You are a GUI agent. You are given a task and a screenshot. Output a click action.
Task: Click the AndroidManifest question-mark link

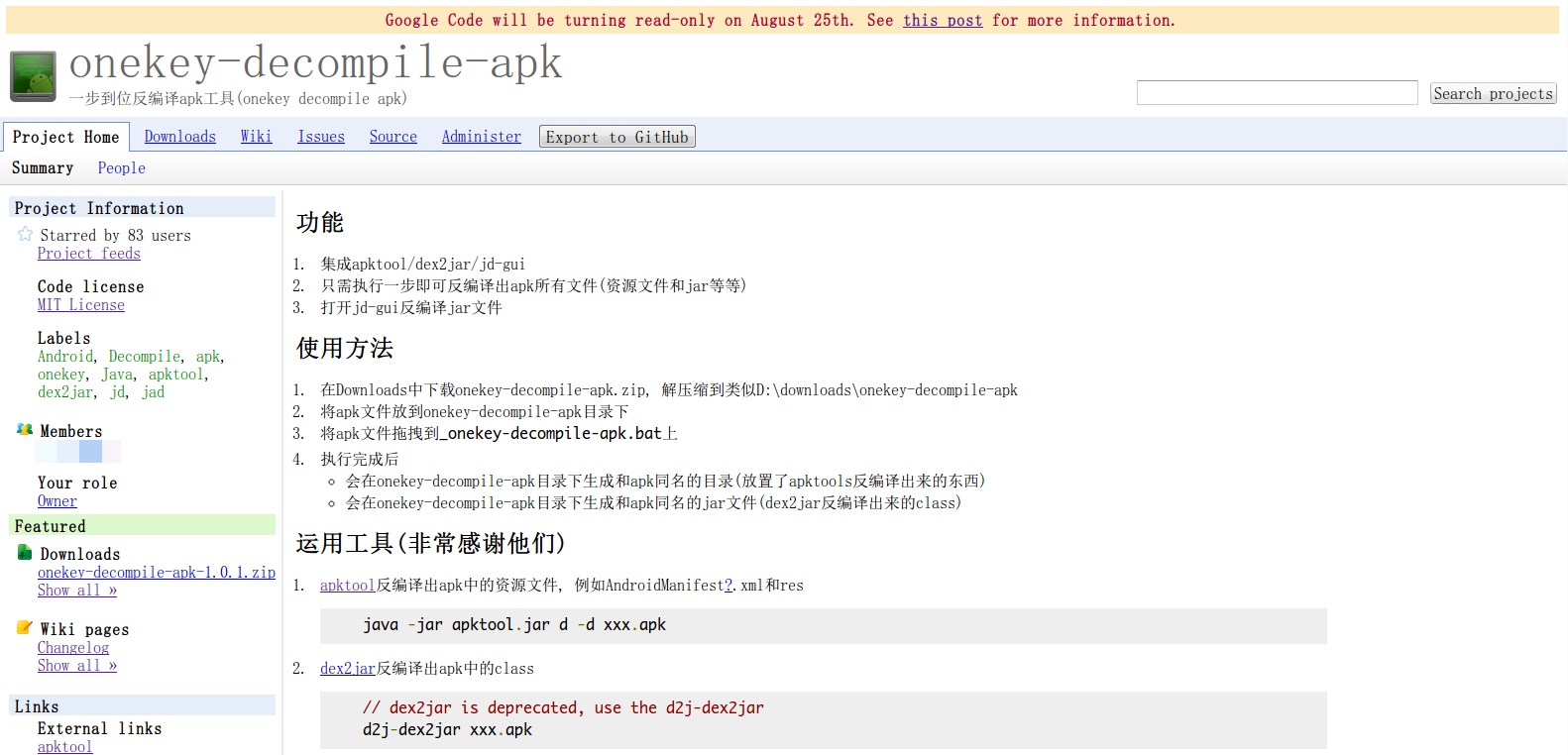pyautogui.click(x=729, y=586)
